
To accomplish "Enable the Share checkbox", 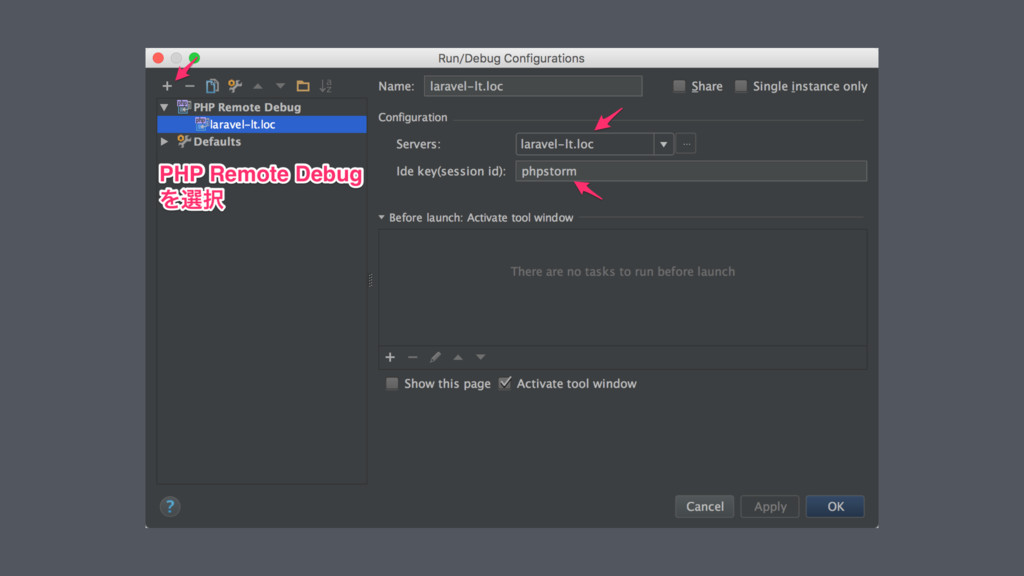I will [x=679, y=86].
